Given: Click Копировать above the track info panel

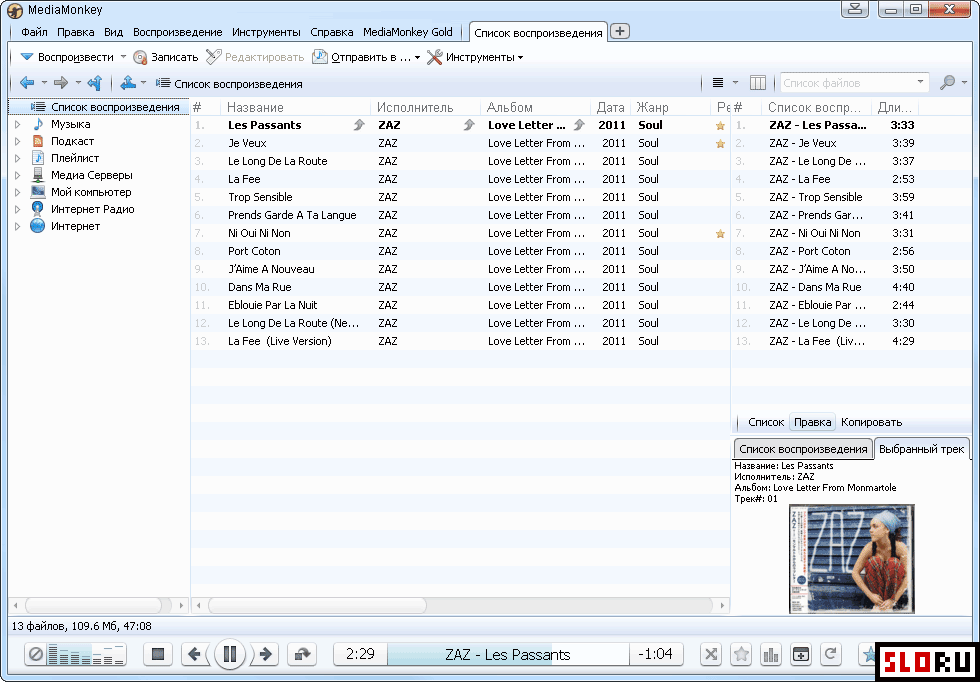Looking at the screenshot, I should tap(871, 422).
